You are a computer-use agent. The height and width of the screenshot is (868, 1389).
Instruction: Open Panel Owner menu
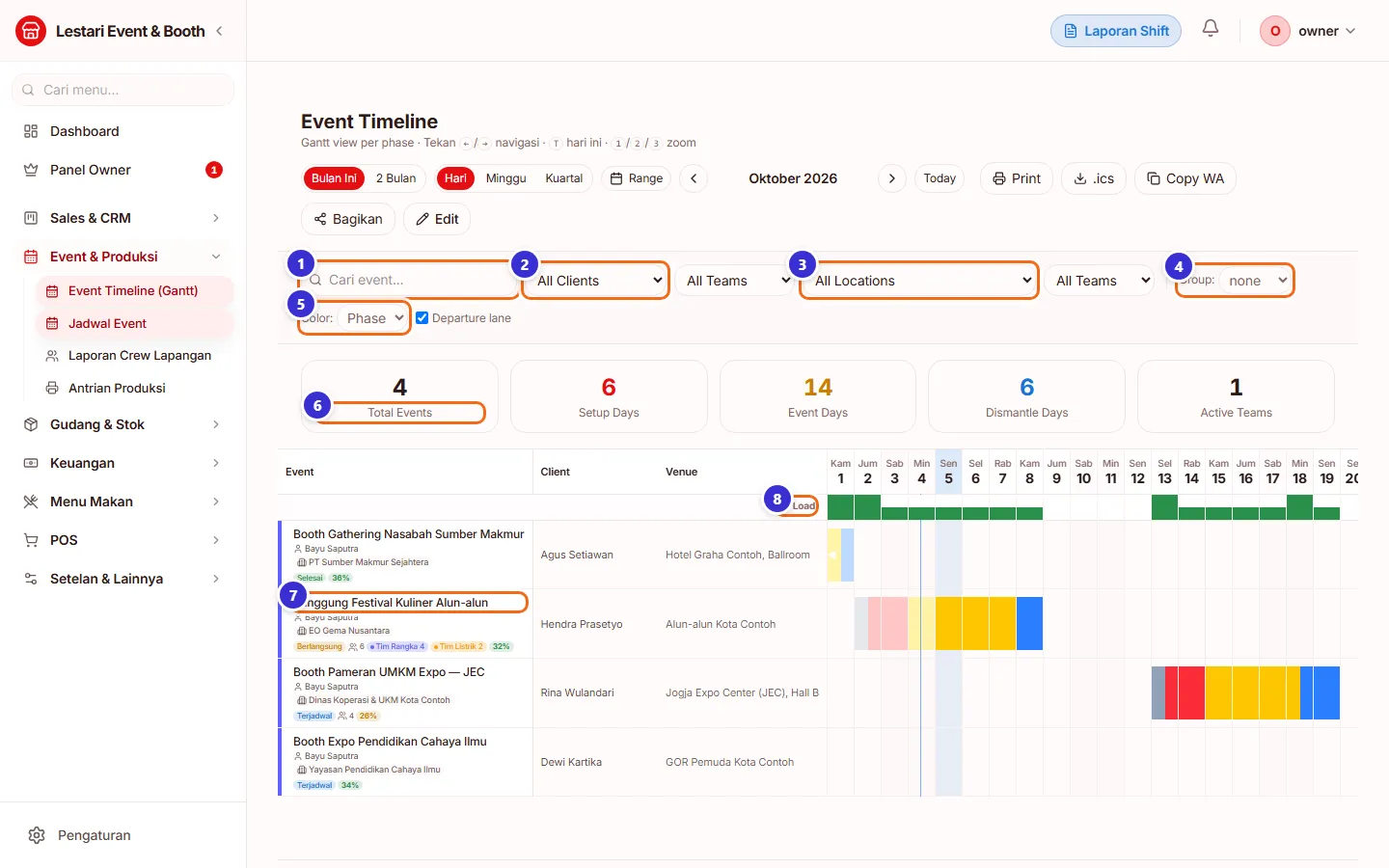123,170
